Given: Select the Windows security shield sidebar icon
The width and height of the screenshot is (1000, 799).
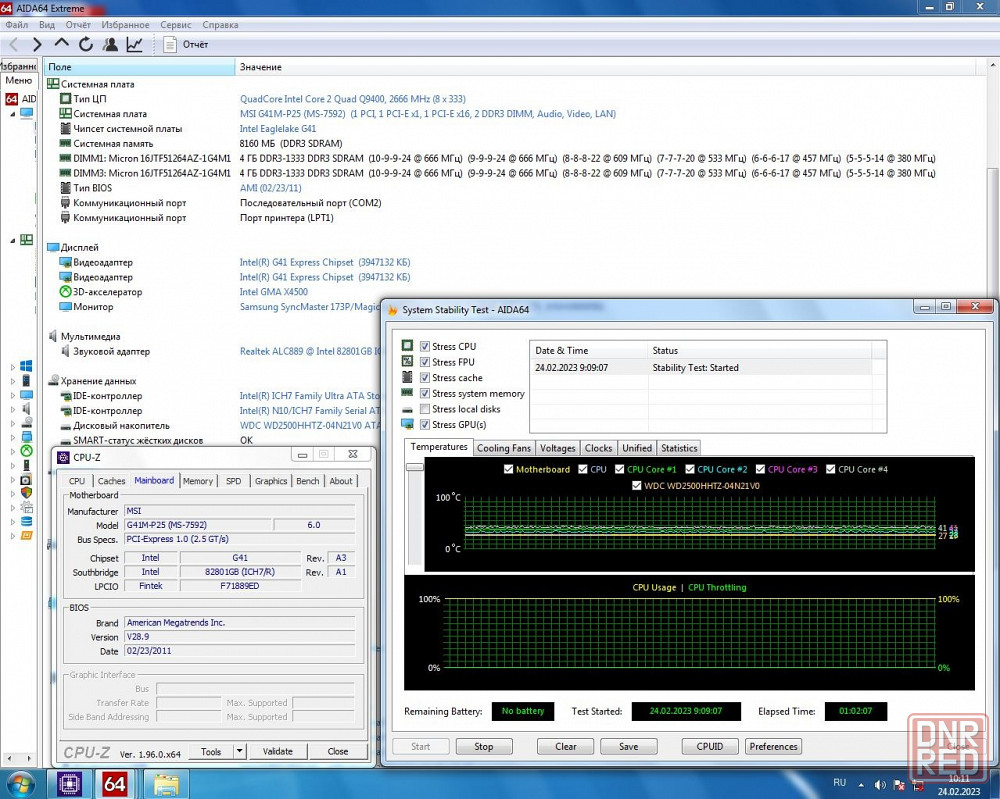Looking at the screenshot, I should [26, 493].
